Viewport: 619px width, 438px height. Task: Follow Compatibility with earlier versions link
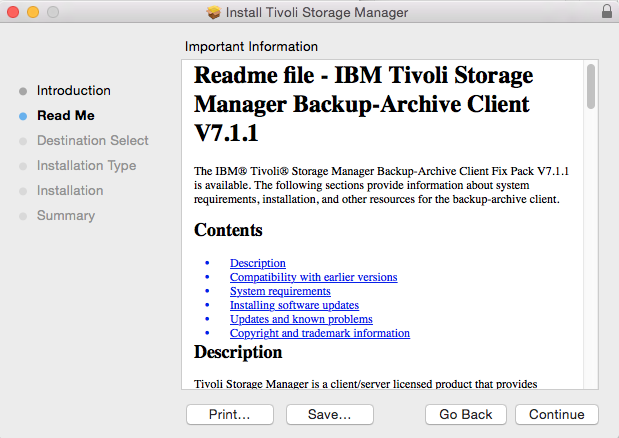[x=313, y=277]
